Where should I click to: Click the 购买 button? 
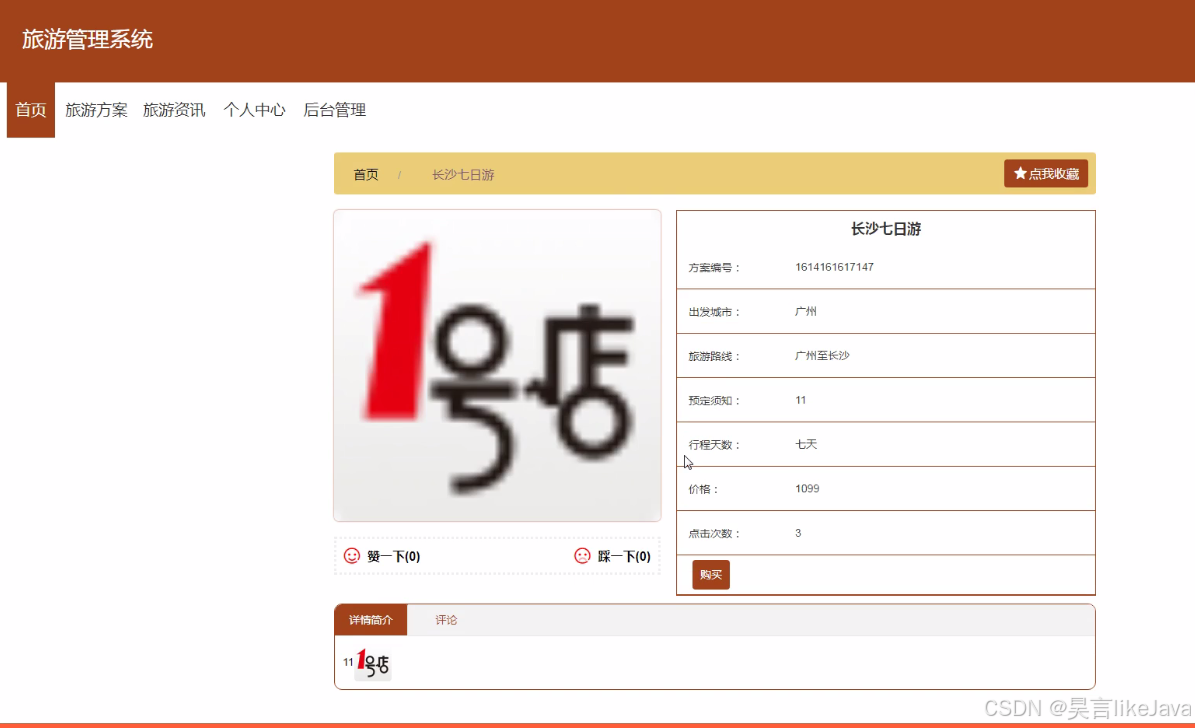710,575
